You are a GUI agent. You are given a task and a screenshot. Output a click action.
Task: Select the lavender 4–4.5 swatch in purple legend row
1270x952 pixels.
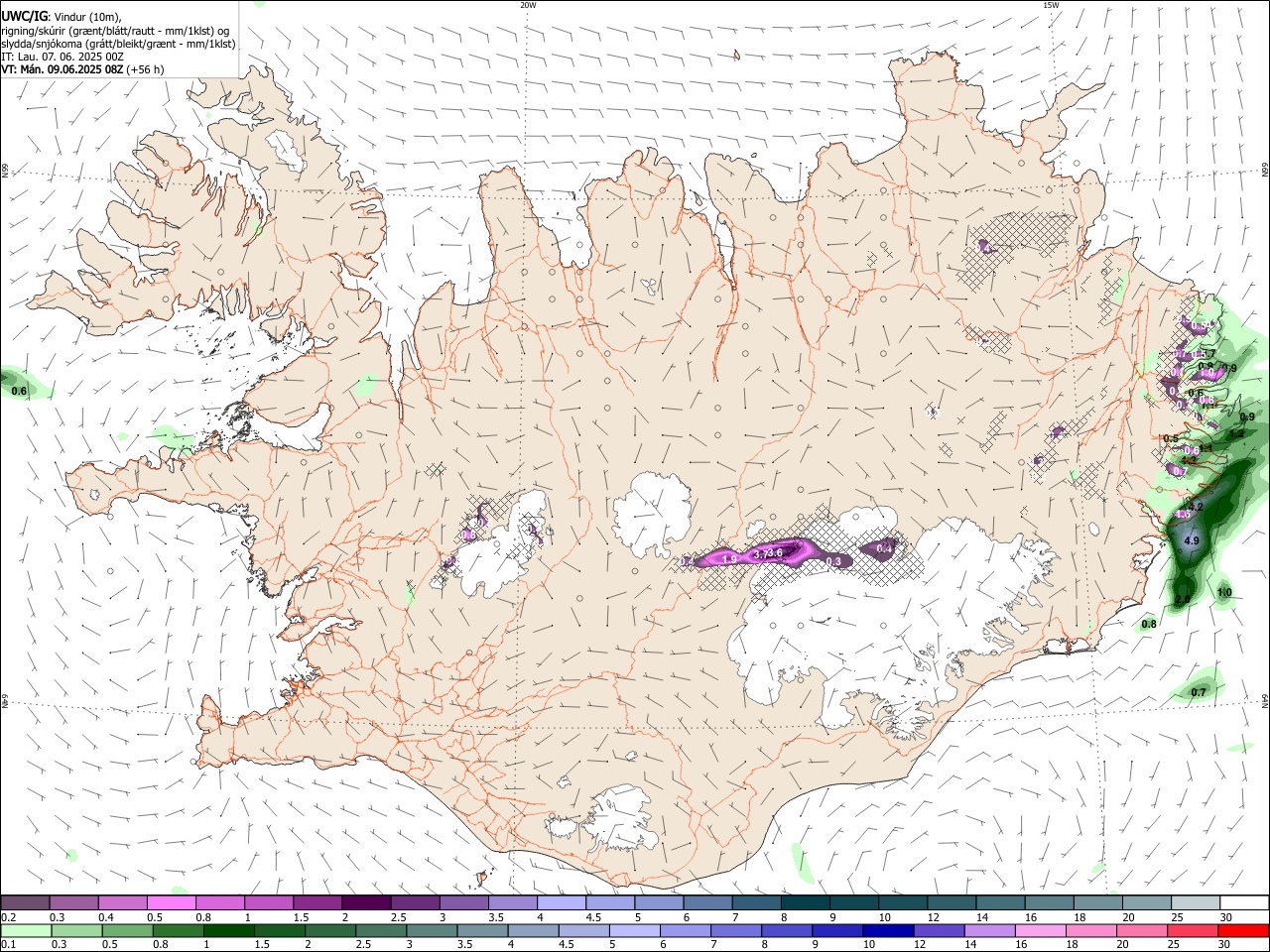coord(562,902)
